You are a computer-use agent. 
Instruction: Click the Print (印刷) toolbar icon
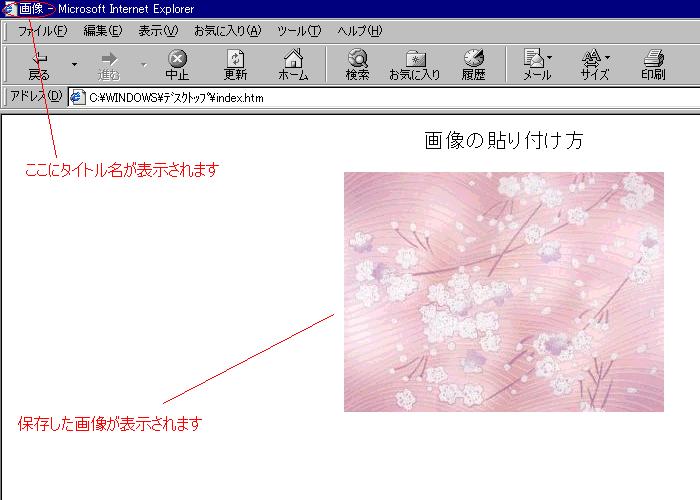(653, 65)
